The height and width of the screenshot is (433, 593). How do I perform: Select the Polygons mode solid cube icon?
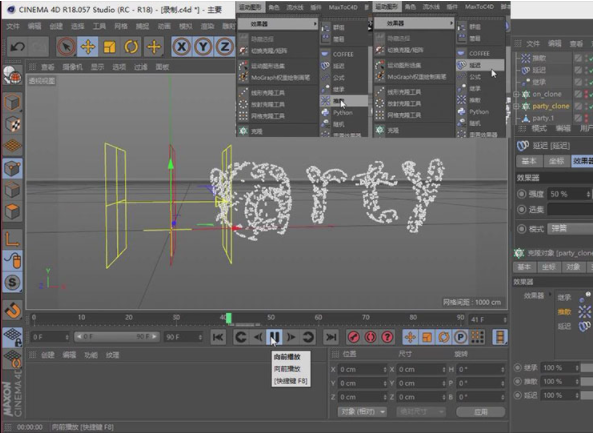(12, 211)
